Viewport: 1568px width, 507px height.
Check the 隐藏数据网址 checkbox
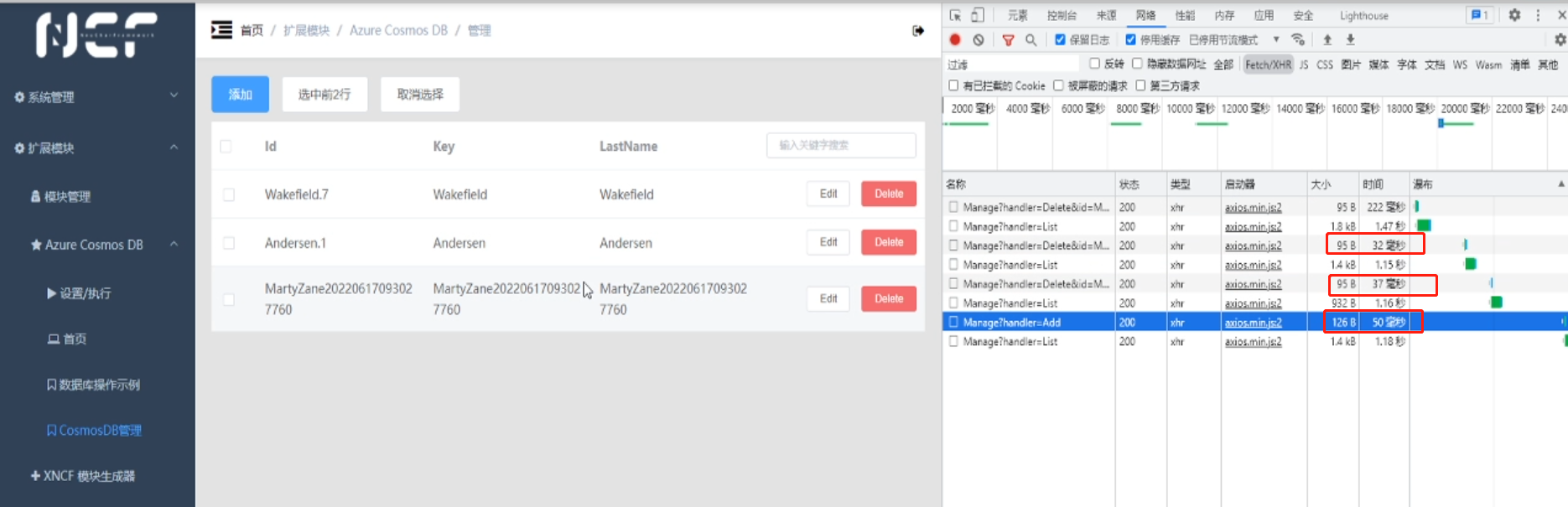pyautogui.click(x=1137, y=64)
